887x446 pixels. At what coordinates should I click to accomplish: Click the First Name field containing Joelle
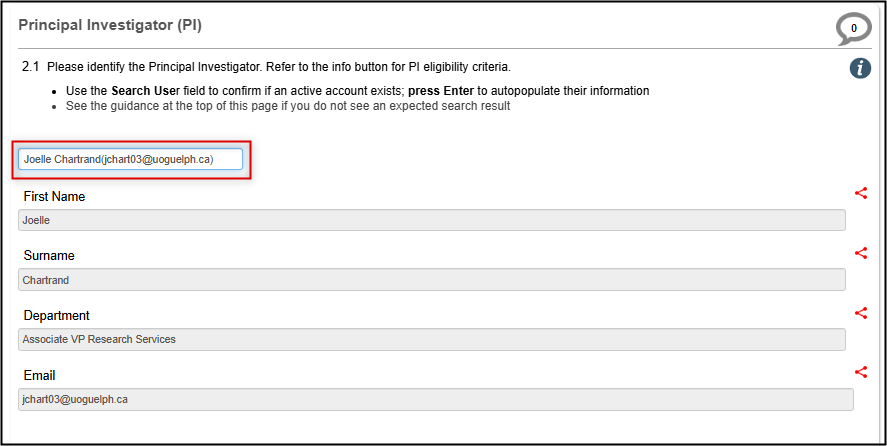point(431,220)
